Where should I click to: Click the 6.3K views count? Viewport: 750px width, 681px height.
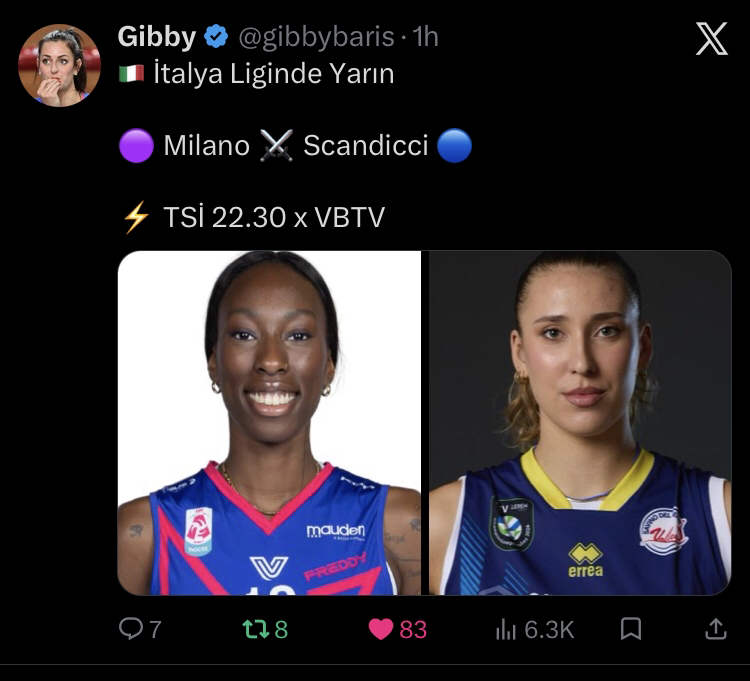pyautogui.click(x=549, y=629)
